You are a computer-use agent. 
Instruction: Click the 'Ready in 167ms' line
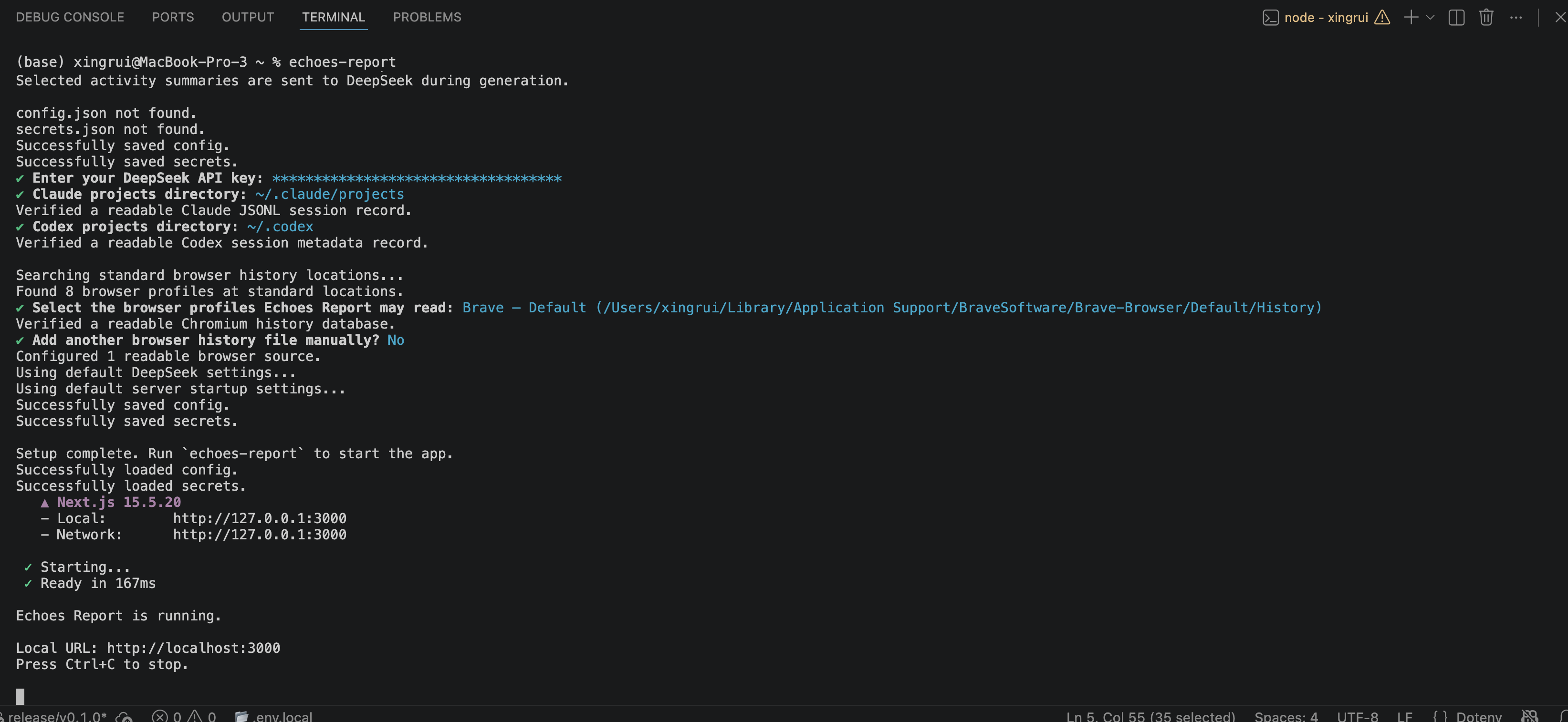click(98, 583)
